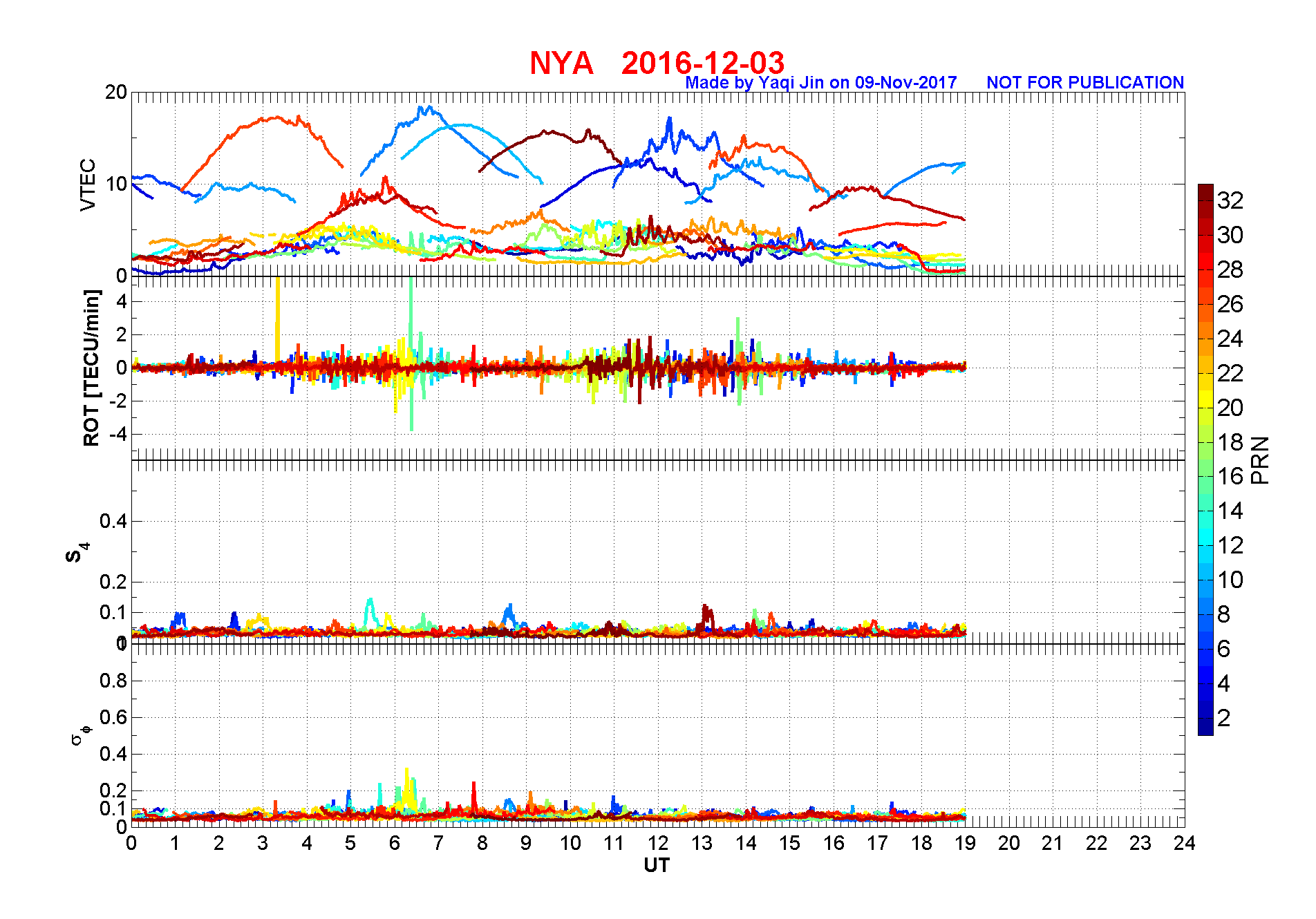
Task: Click the colorbar tick label 6
Action: tap(1224, 649)
